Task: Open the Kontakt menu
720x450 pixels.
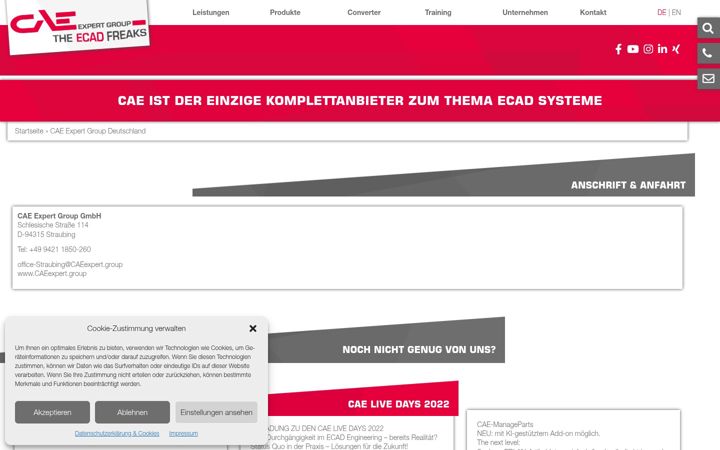Action: (593, 12)
